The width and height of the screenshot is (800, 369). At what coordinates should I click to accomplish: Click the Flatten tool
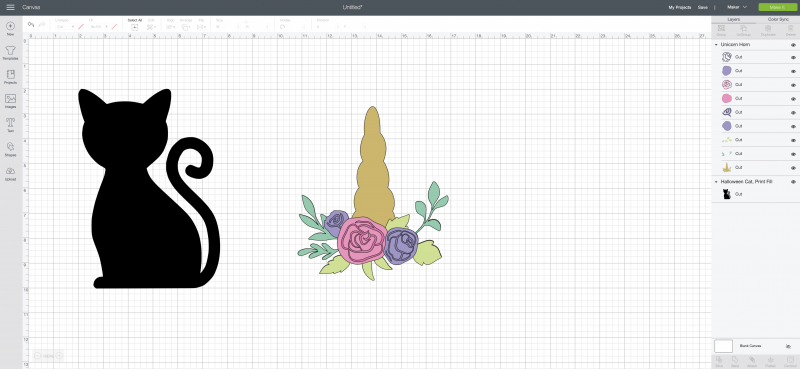(x=771, y=362)
